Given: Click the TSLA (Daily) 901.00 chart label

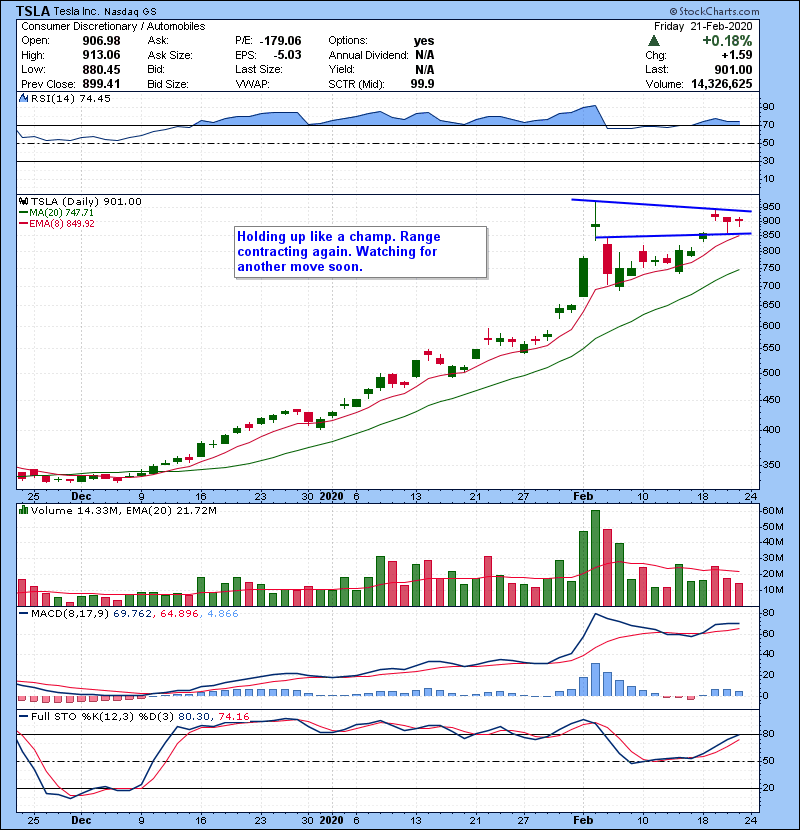Looking at the screenshot, I should 86,201.
